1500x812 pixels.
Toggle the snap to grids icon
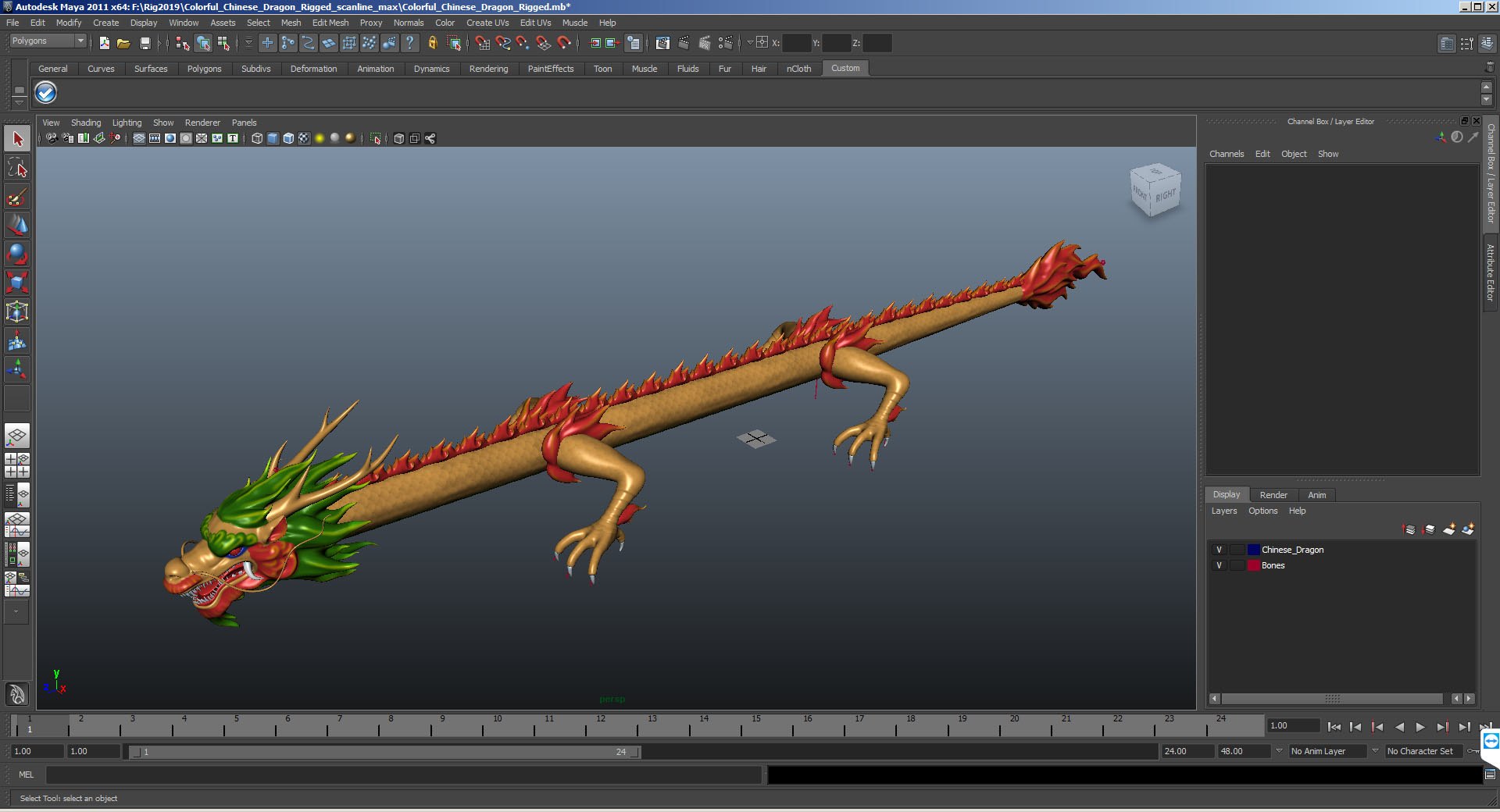[x=483, y=44]
